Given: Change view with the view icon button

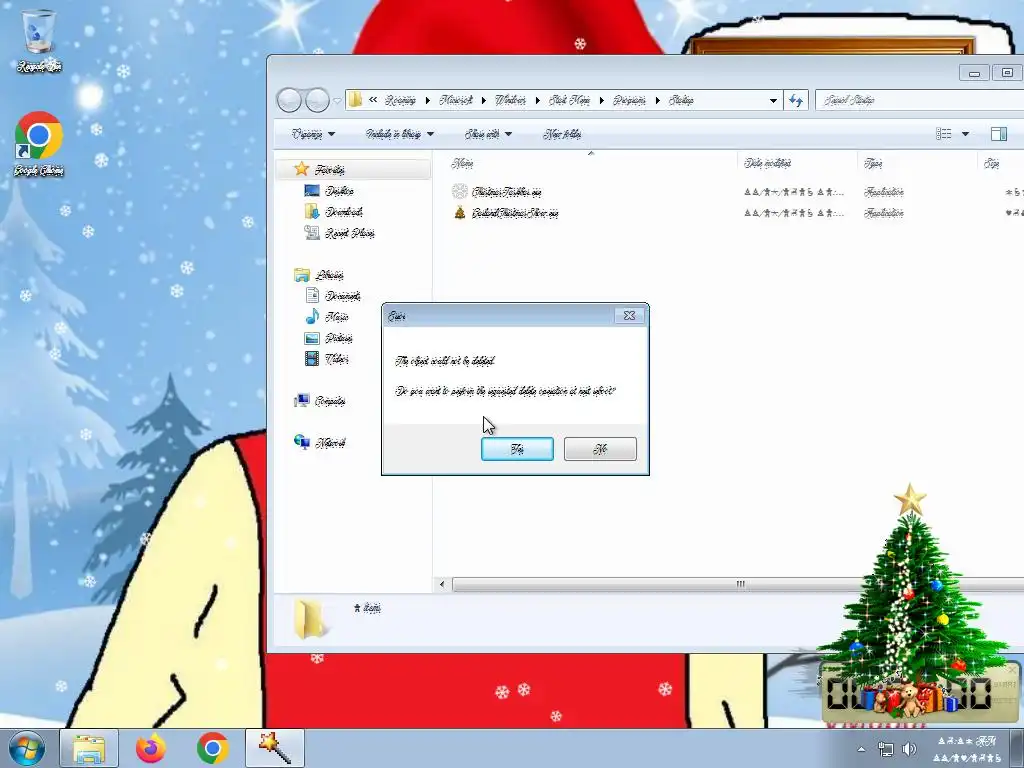Looking at the screenshot, I should 944,134.
